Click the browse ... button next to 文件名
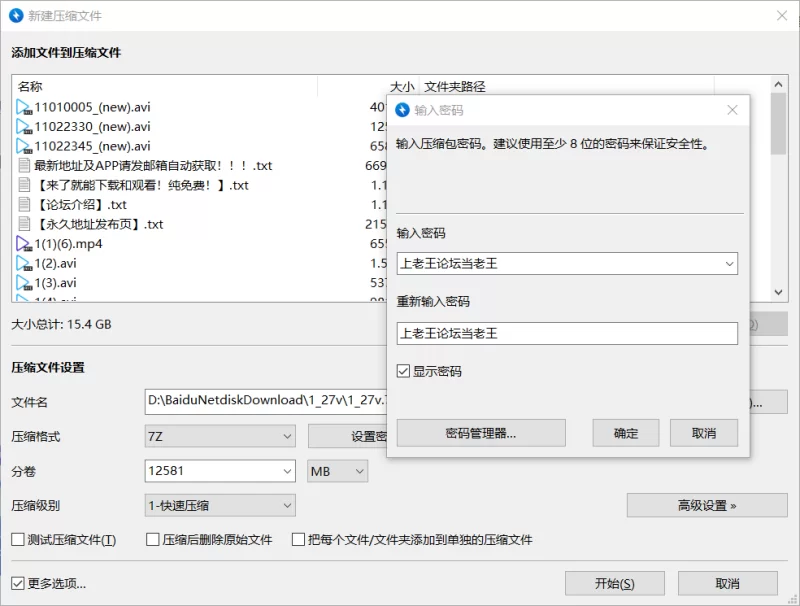This screenshot has height=606, width=800. tap(768, 402)
